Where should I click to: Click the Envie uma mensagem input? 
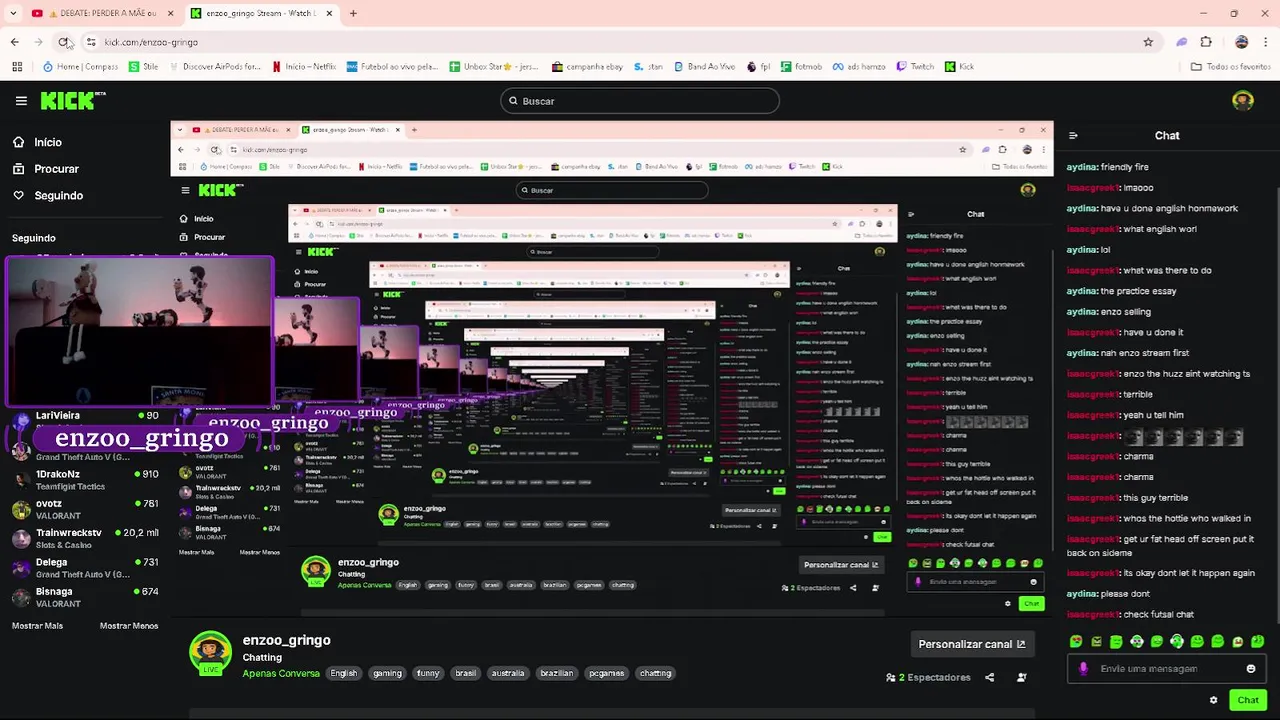click(x=1166, y=669)
